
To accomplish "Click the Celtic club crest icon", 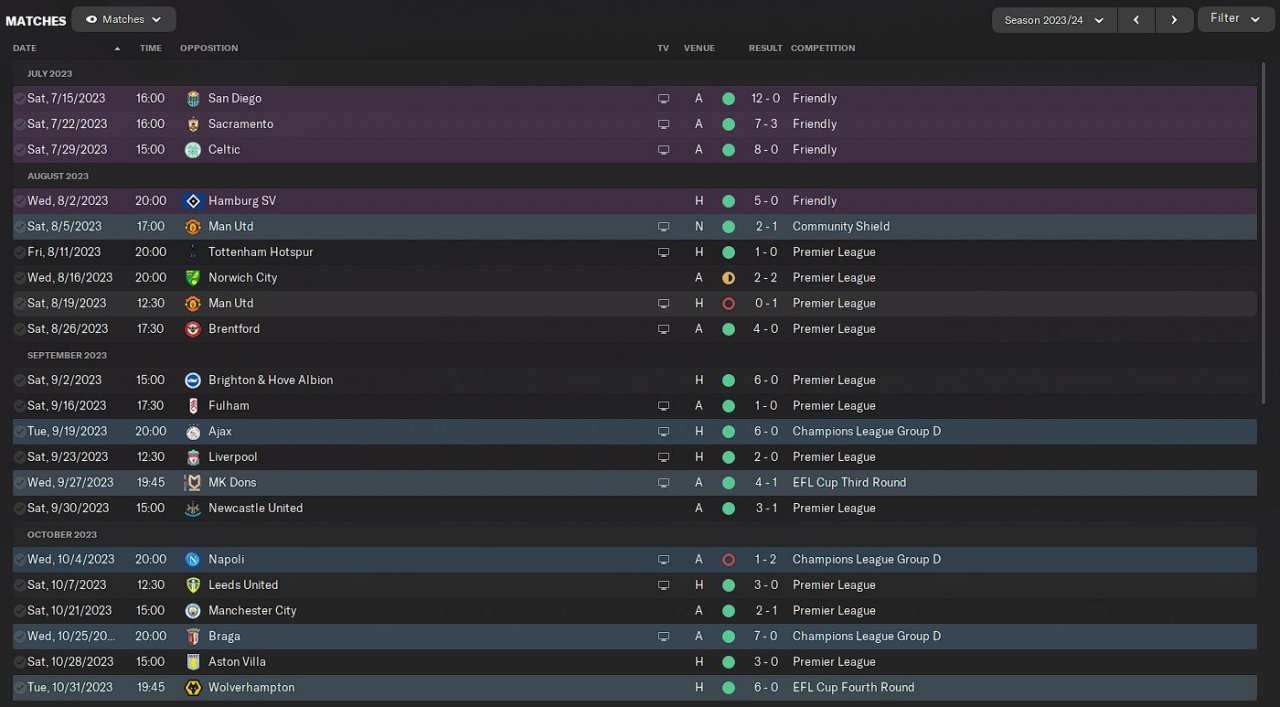I will tap(193, 150).
